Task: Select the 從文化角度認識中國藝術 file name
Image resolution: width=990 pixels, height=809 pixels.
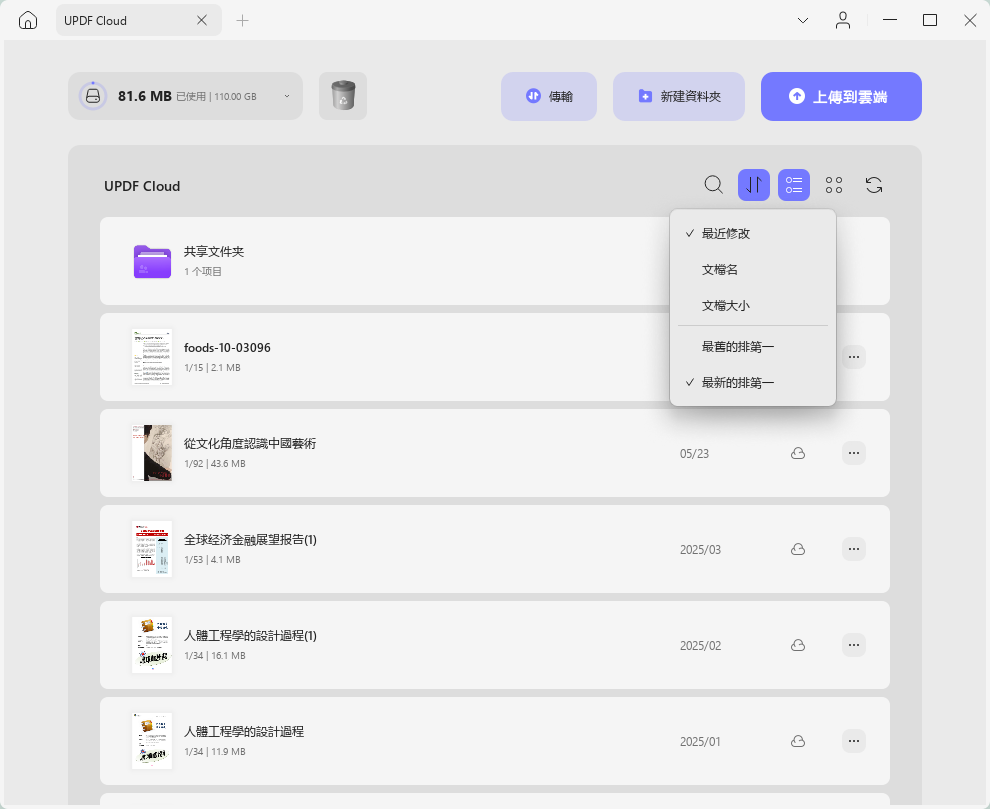Action: pos(250,443)
